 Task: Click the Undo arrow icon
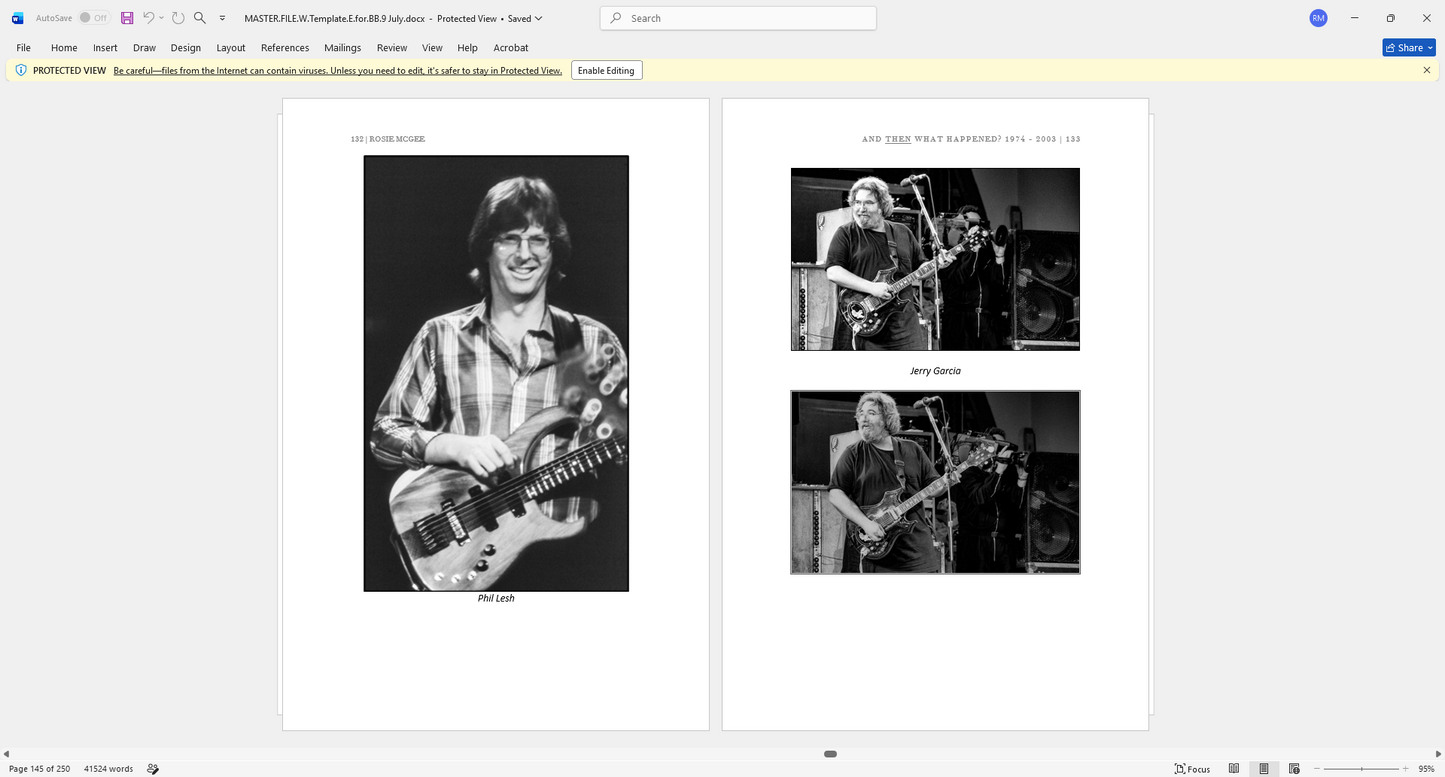tap(149, 18)
